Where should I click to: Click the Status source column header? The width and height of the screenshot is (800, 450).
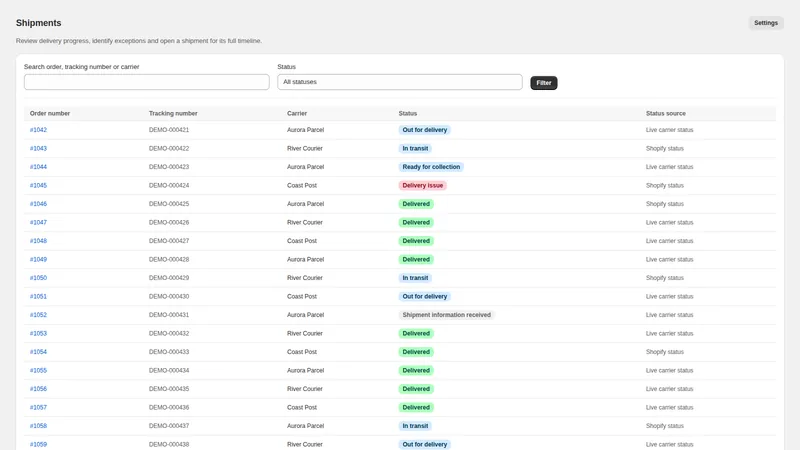[x=666, y=113]
